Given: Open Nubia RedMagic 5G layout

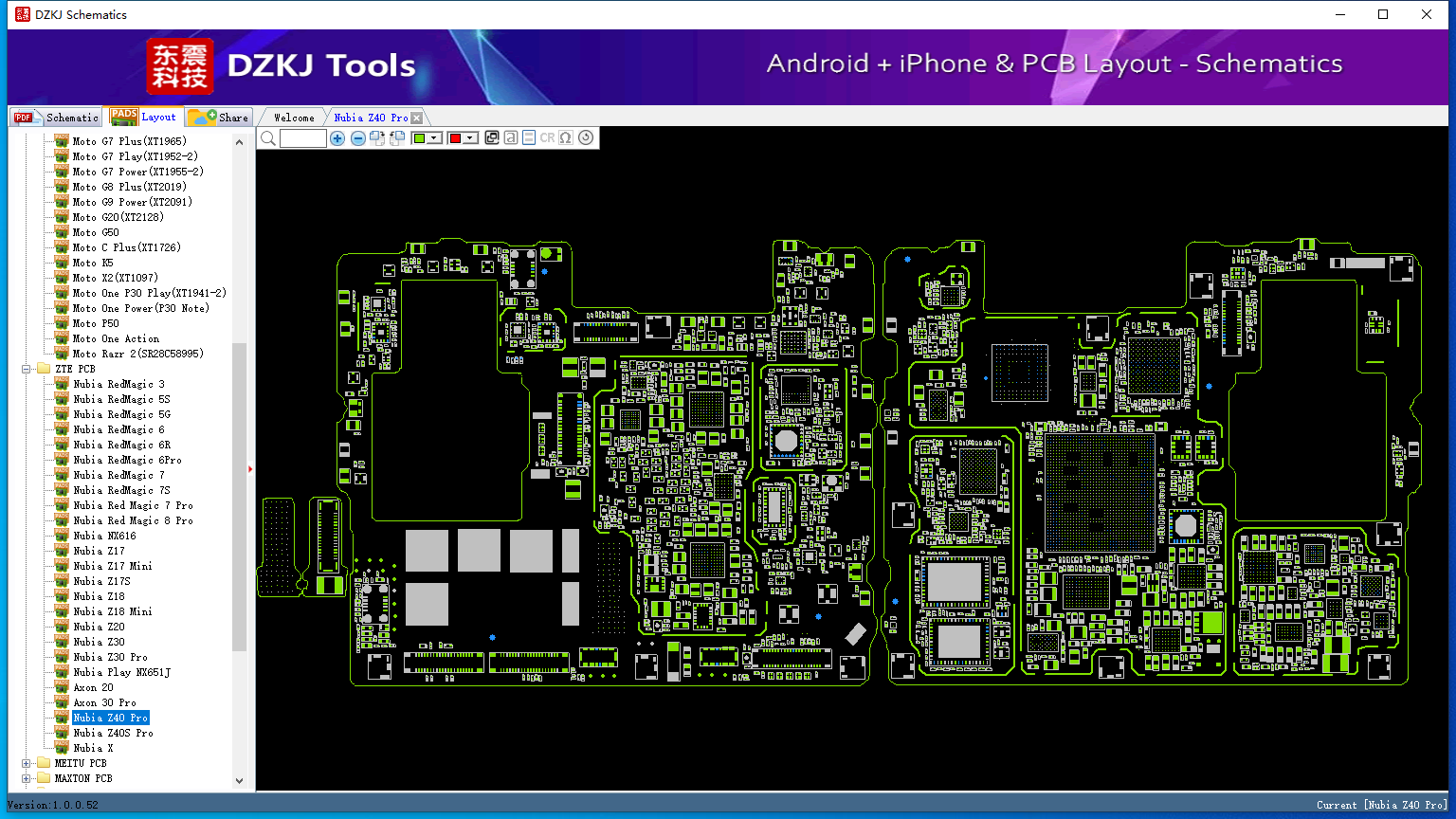Looking at the screenshot, I should click(x=121, y=414).
